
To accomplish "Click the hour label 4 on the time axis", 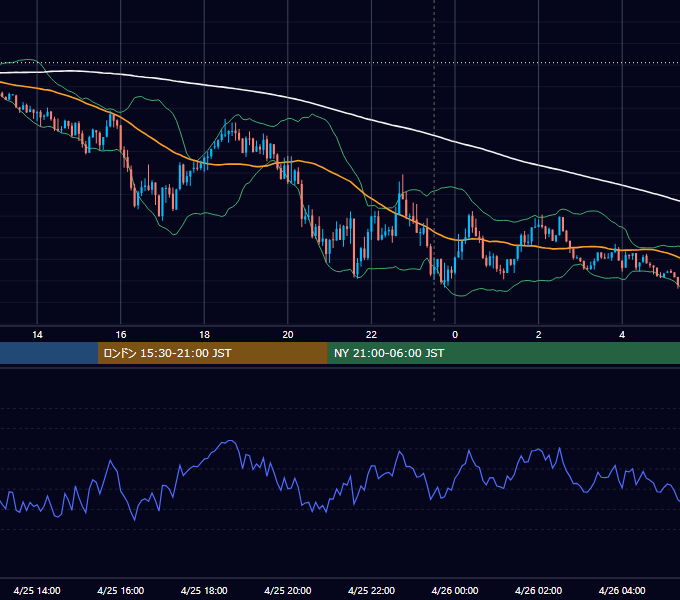I will pyautogui.click(x=622, y=335).
